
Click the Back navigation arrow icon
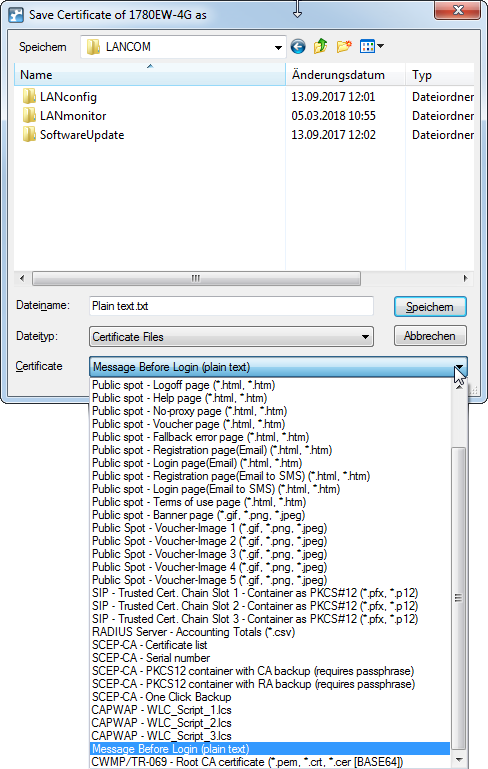[298, 47]
